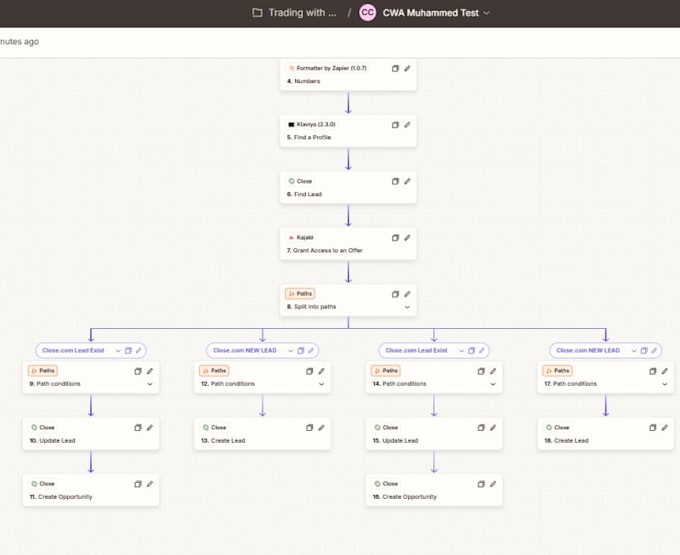
Task: Open the Trading with folder icon
Action: point(257,13)
